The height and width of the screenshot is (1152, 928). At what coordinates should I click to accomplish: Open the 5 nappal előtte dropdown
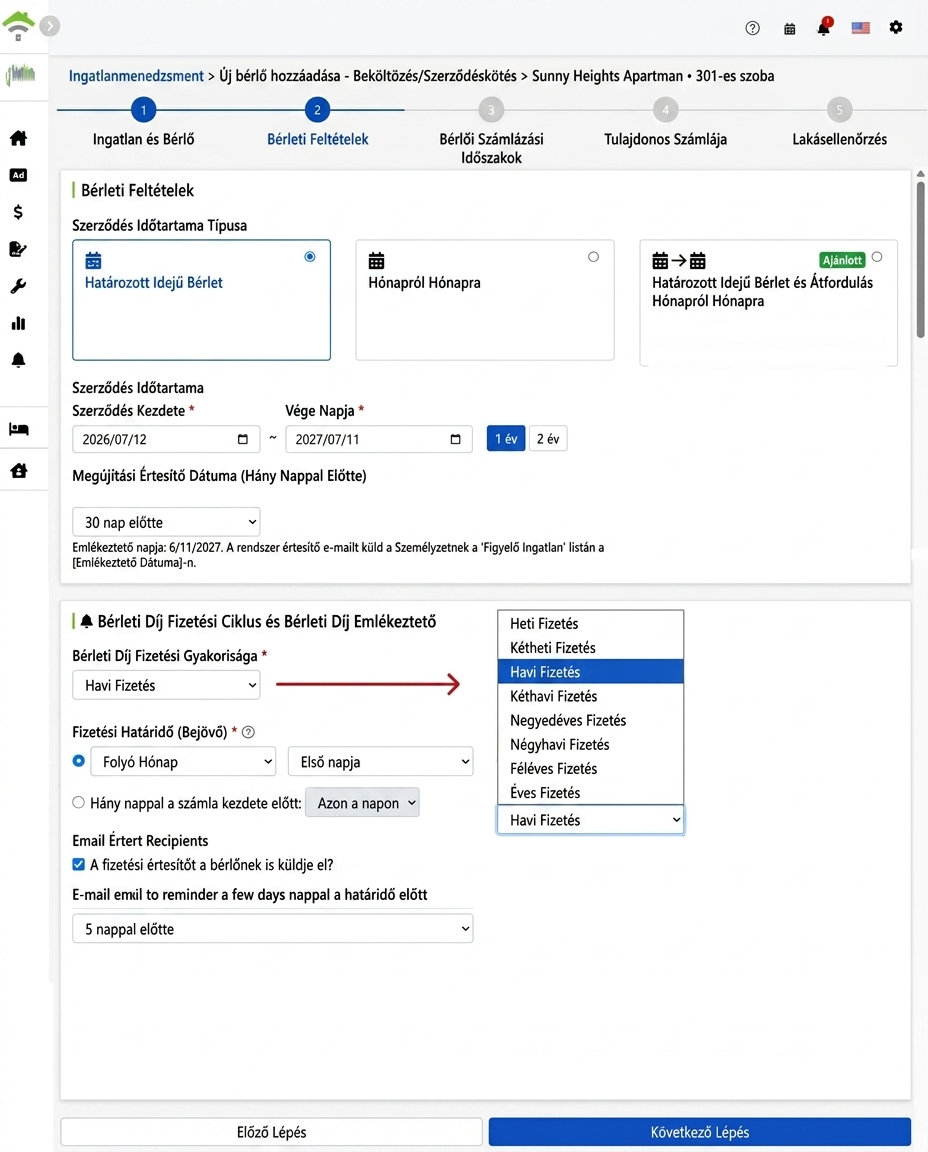273,928
